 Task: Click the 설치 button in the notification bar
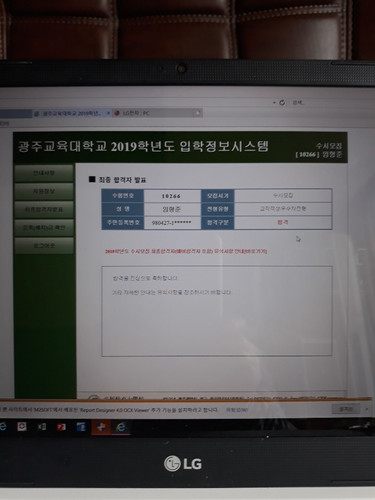(x=345, y=409)
